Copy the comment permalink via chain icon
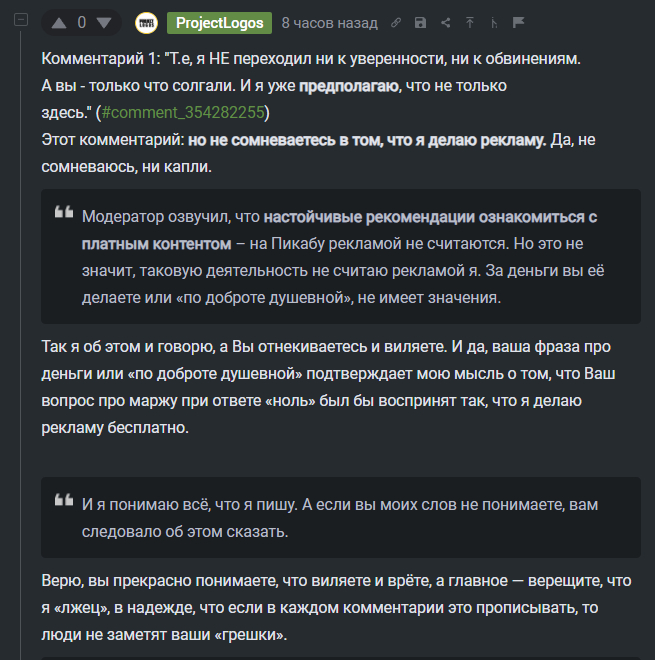This screenshot has height=660, width=655. pos(396,23)
